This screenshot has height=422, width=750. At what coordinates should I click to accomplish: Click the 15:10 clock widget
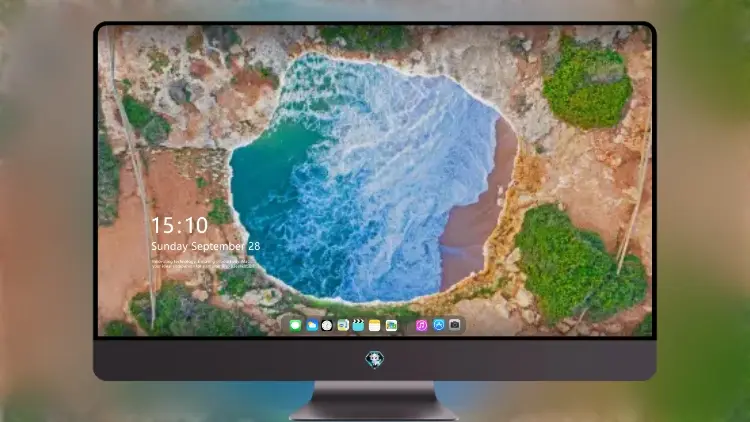click(179, 225)
